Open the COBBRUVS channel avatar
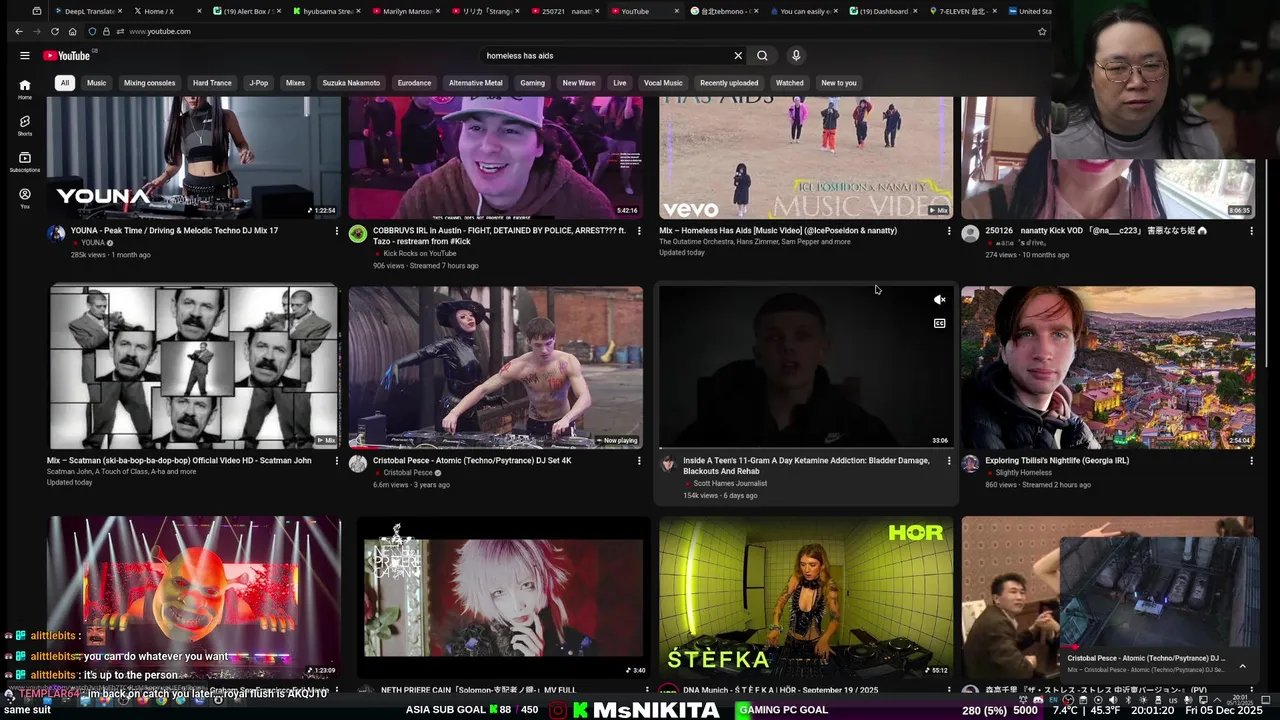 [358, 234]
